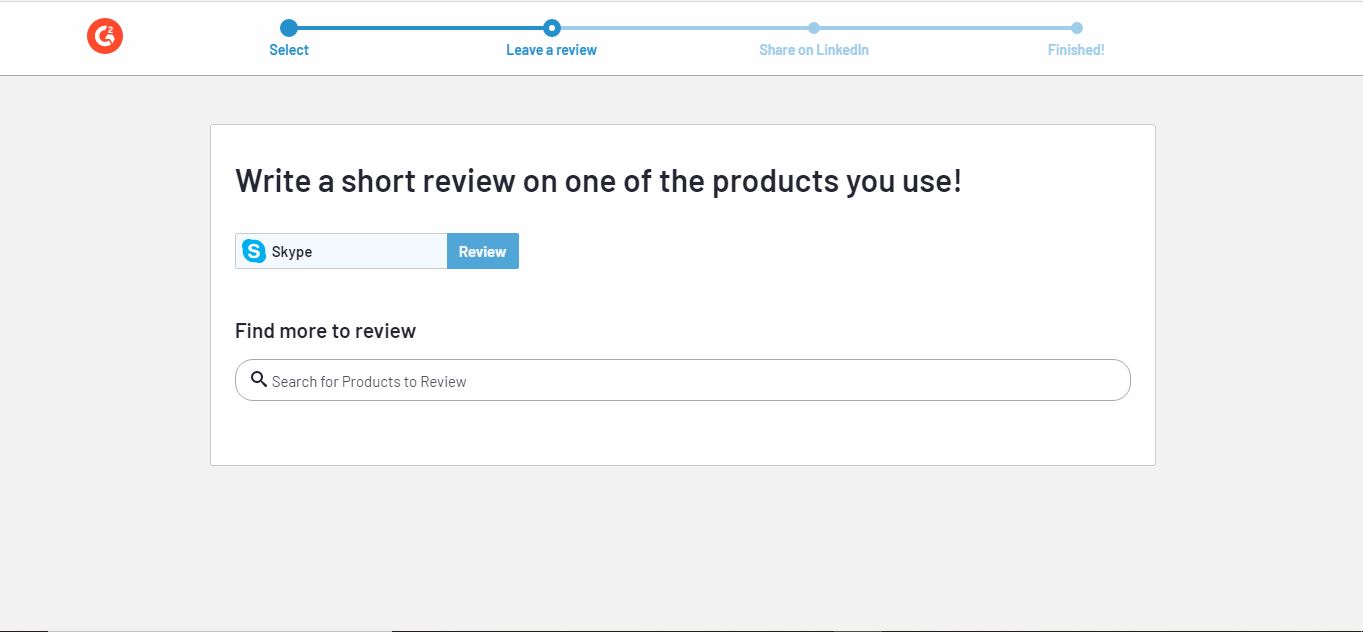The width and height of the screenshot is (1363, 632).
Task: Jump to the Finished! step label
Action: [x=1076, y=50]
